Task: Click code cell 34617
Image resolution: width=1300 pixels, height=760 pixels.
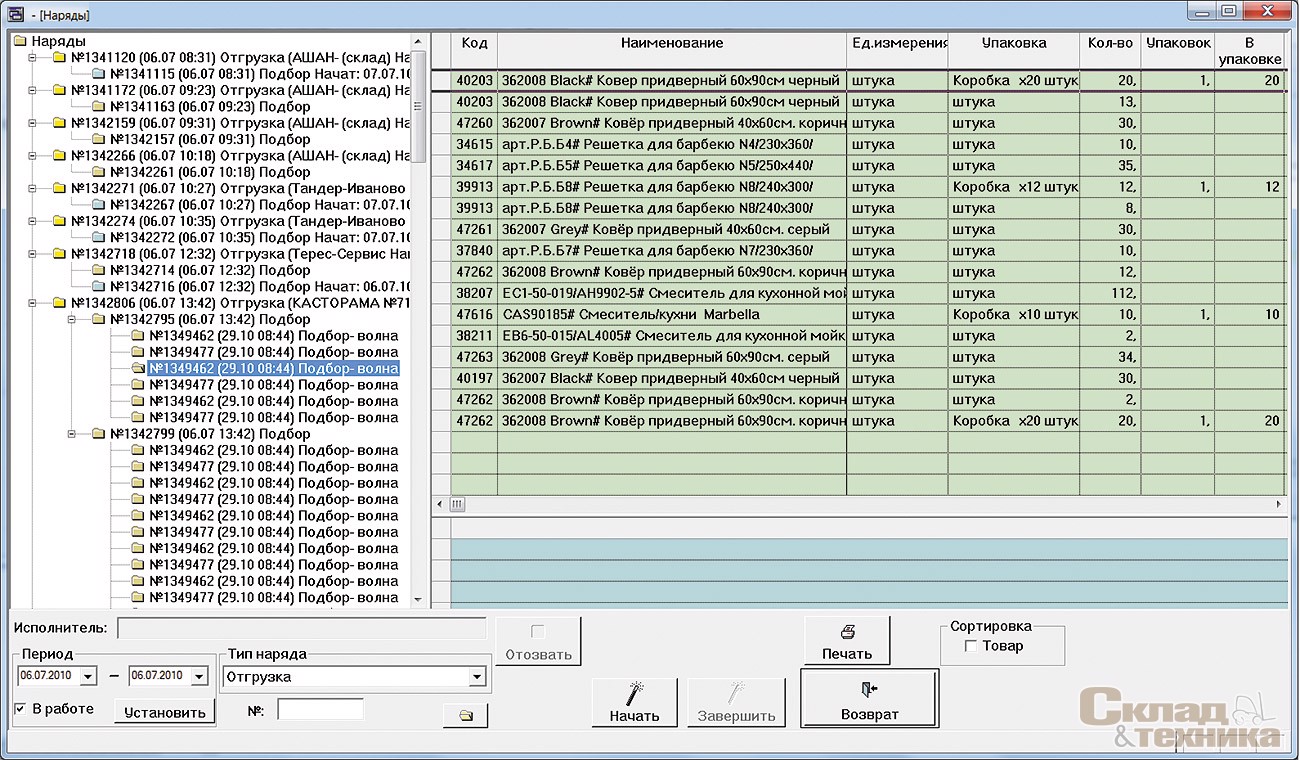Action: coord(474,166)
